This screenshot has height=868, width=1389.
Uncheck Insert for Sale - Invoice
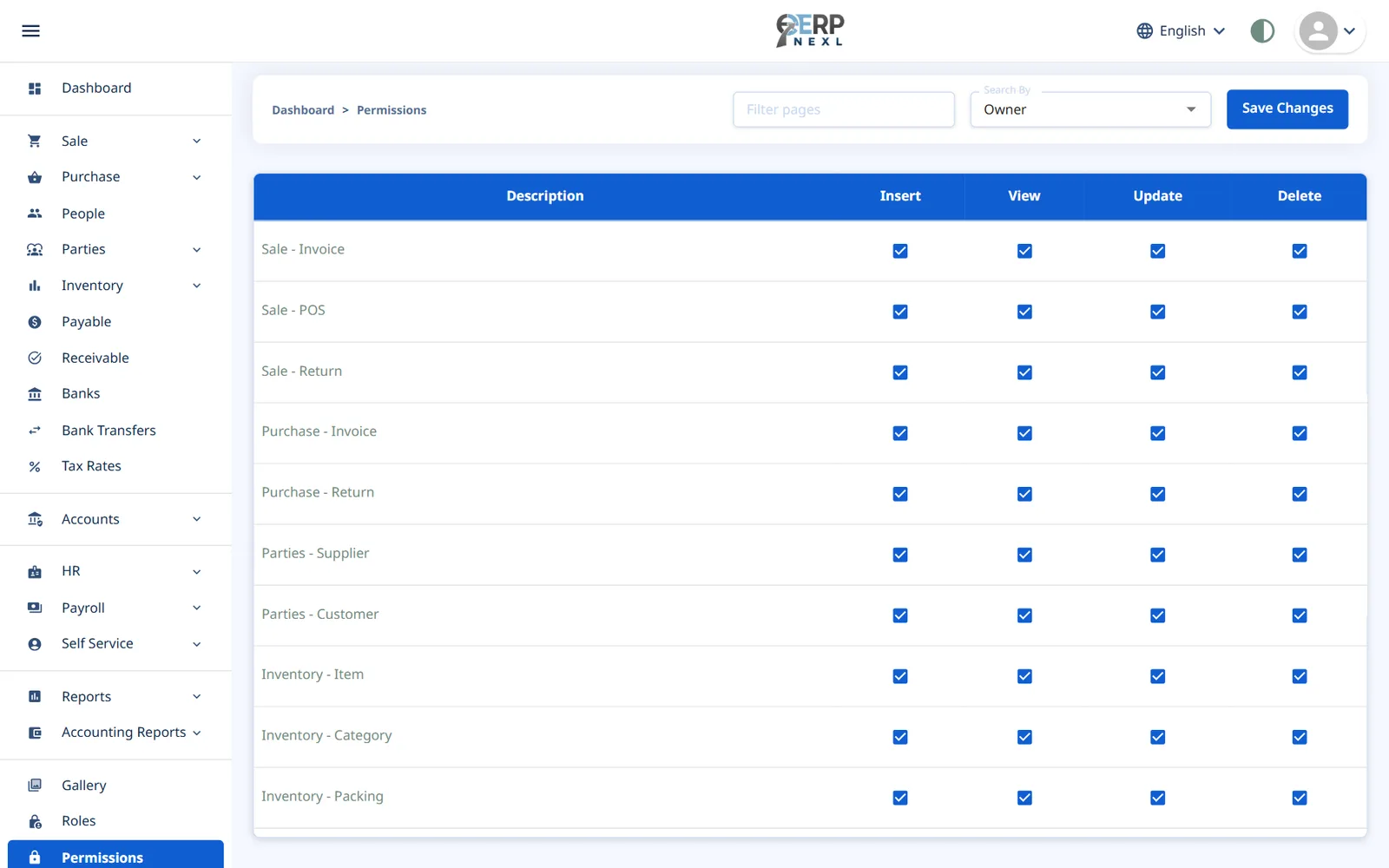(x=900, y=251)
